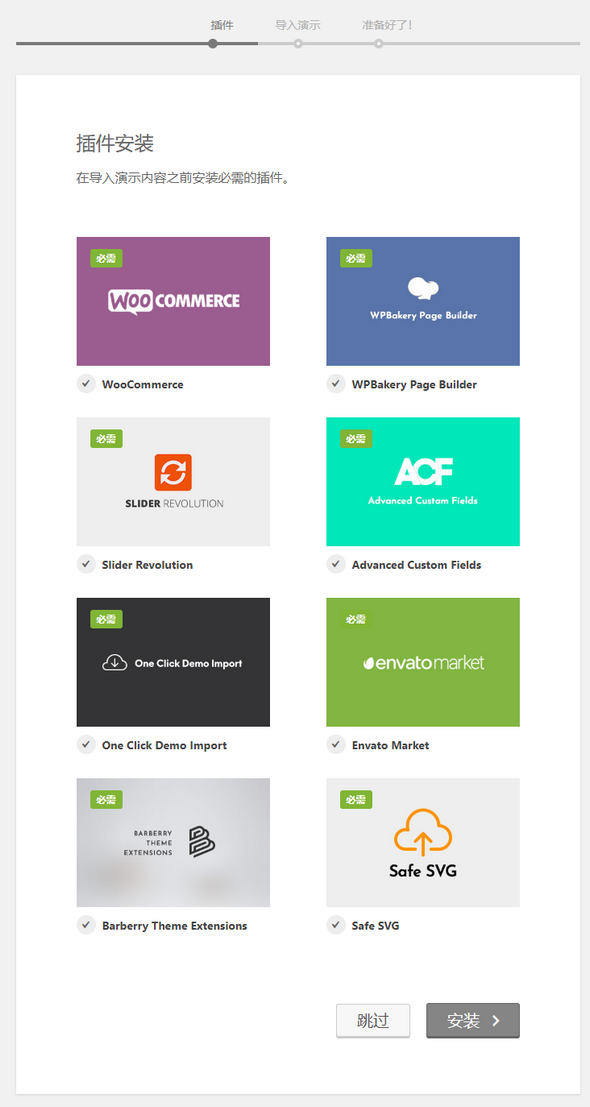The height and width of the screenshot is (1107, 590).
Task: Click the 安装 install button
Action: pyautogui.click(x=473, y=1021)
